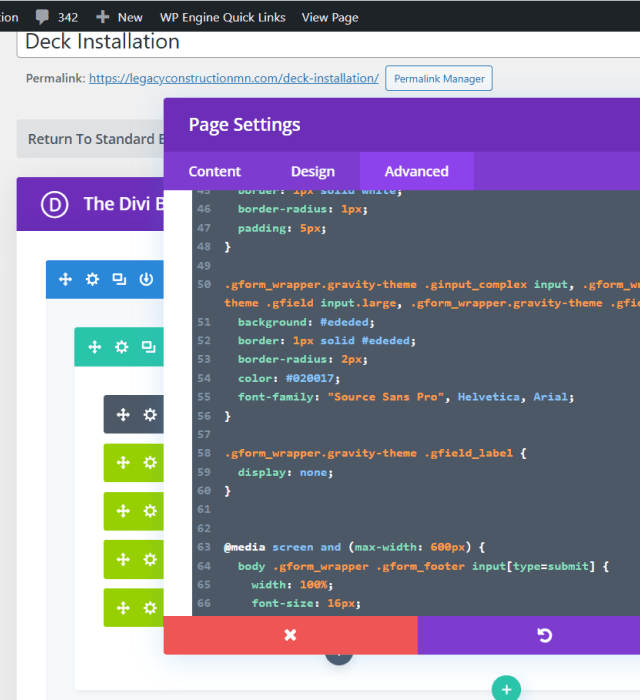The height and width of the screenshot is (700, 640).
Task: Click move icon on first green module
Action: pos(123,462)
